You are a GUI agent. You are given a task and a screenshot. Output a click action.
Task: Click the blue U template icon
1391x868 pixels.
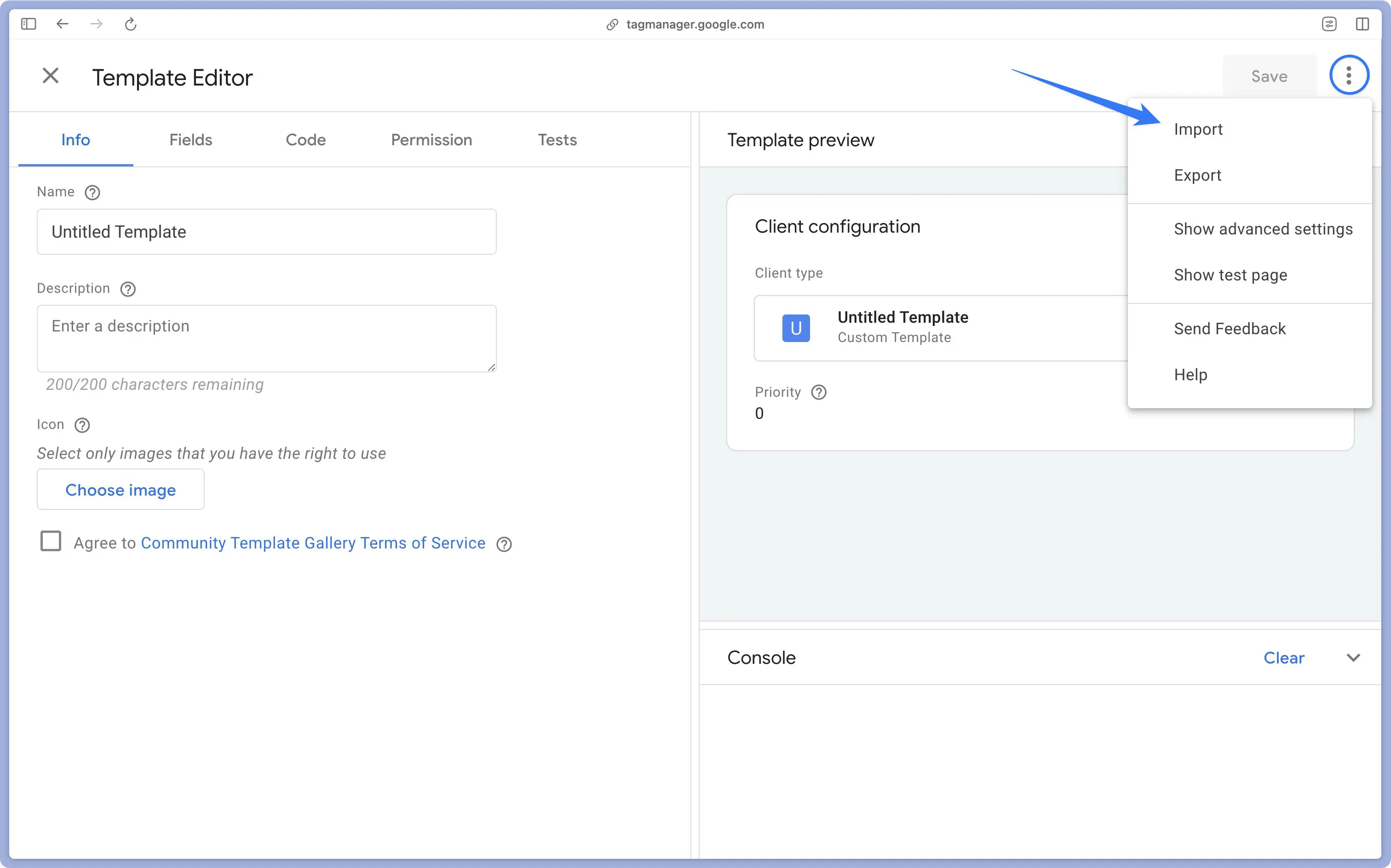[796, 328]
